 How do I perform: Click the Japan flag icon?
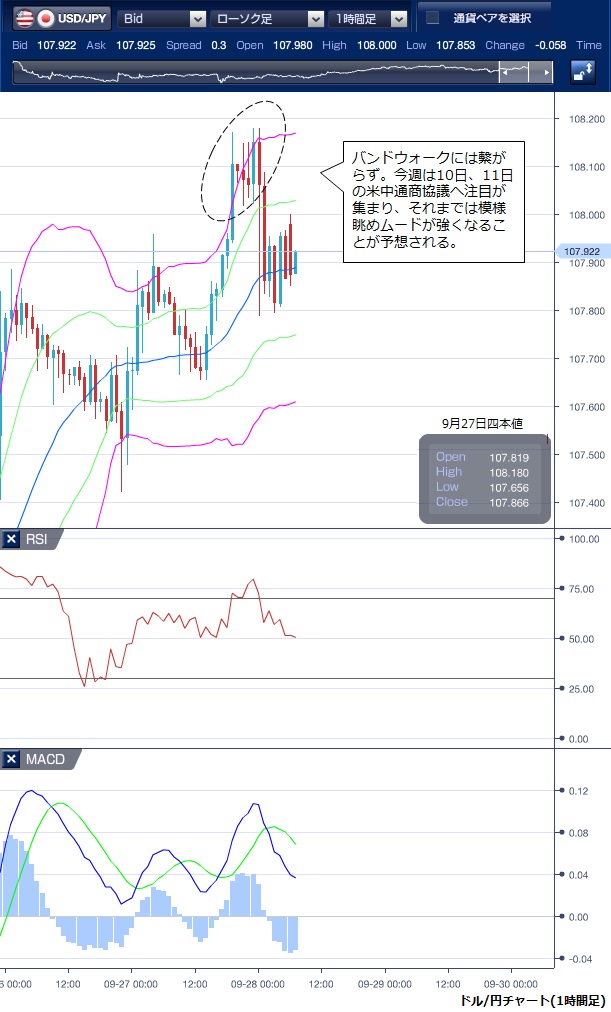[45, 18]
